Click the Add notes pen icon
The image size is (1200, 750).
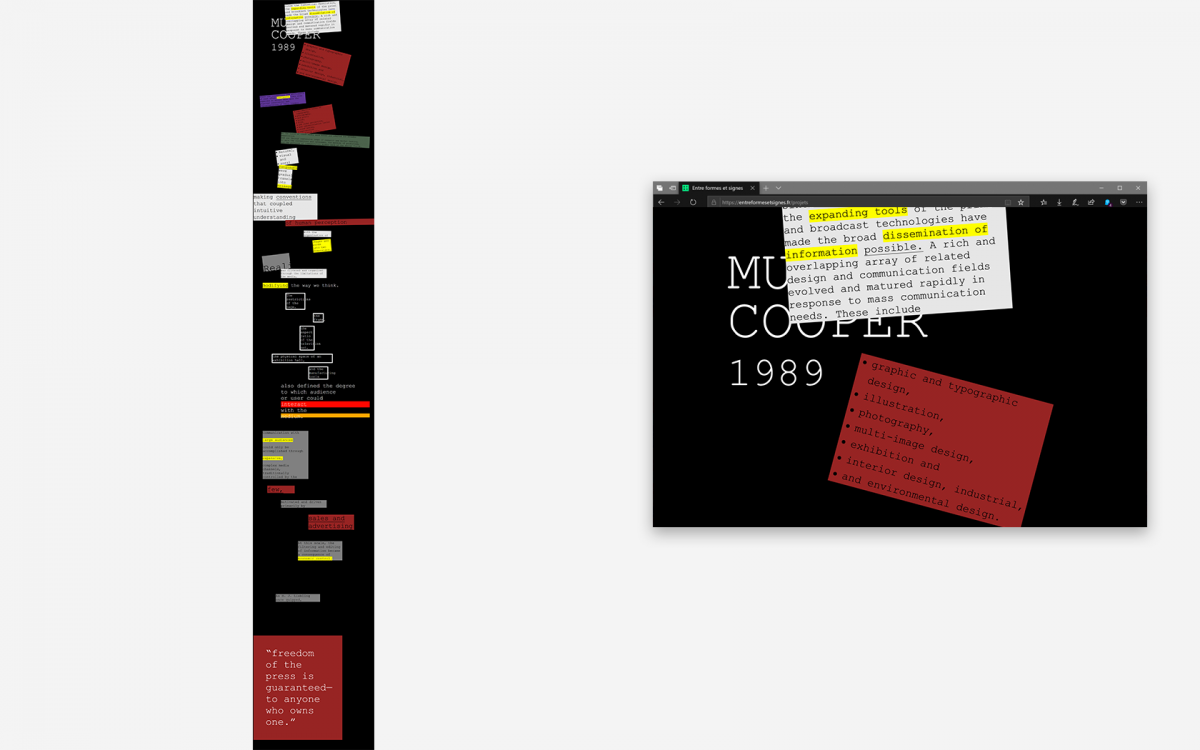pos(1075,202)
